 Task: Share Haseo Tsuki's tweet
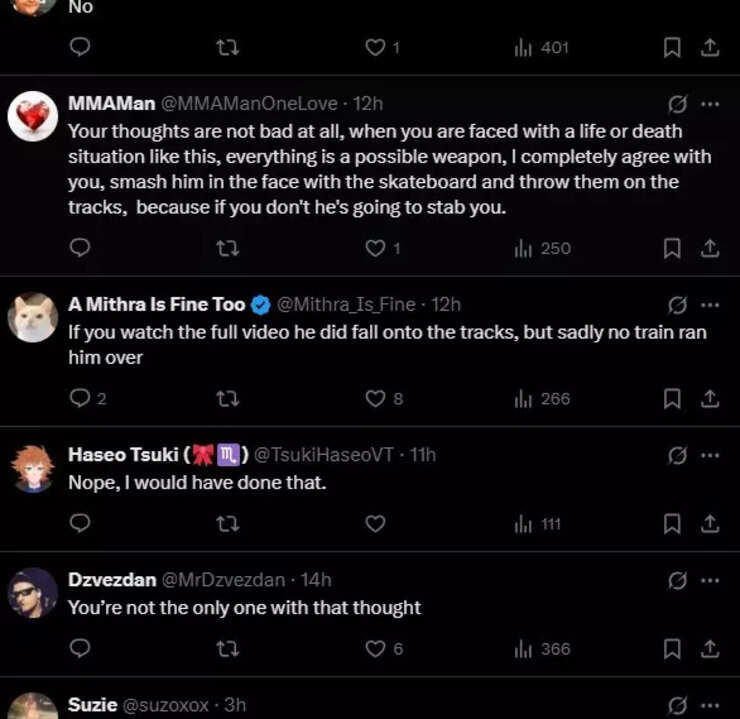click(x=709, y=524)
